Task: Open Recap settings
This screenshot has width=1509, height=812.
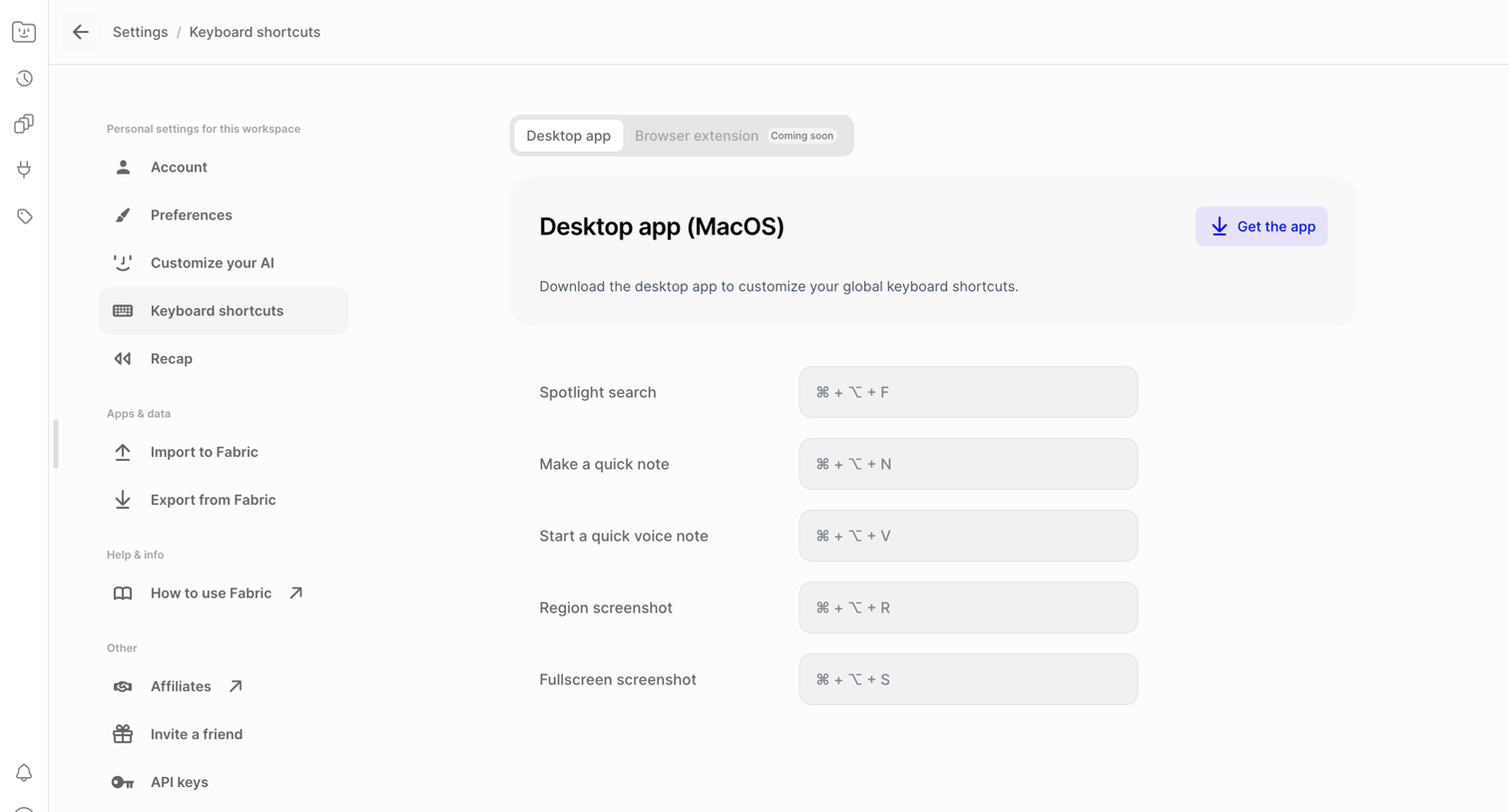Action: [x=224, y=358]
